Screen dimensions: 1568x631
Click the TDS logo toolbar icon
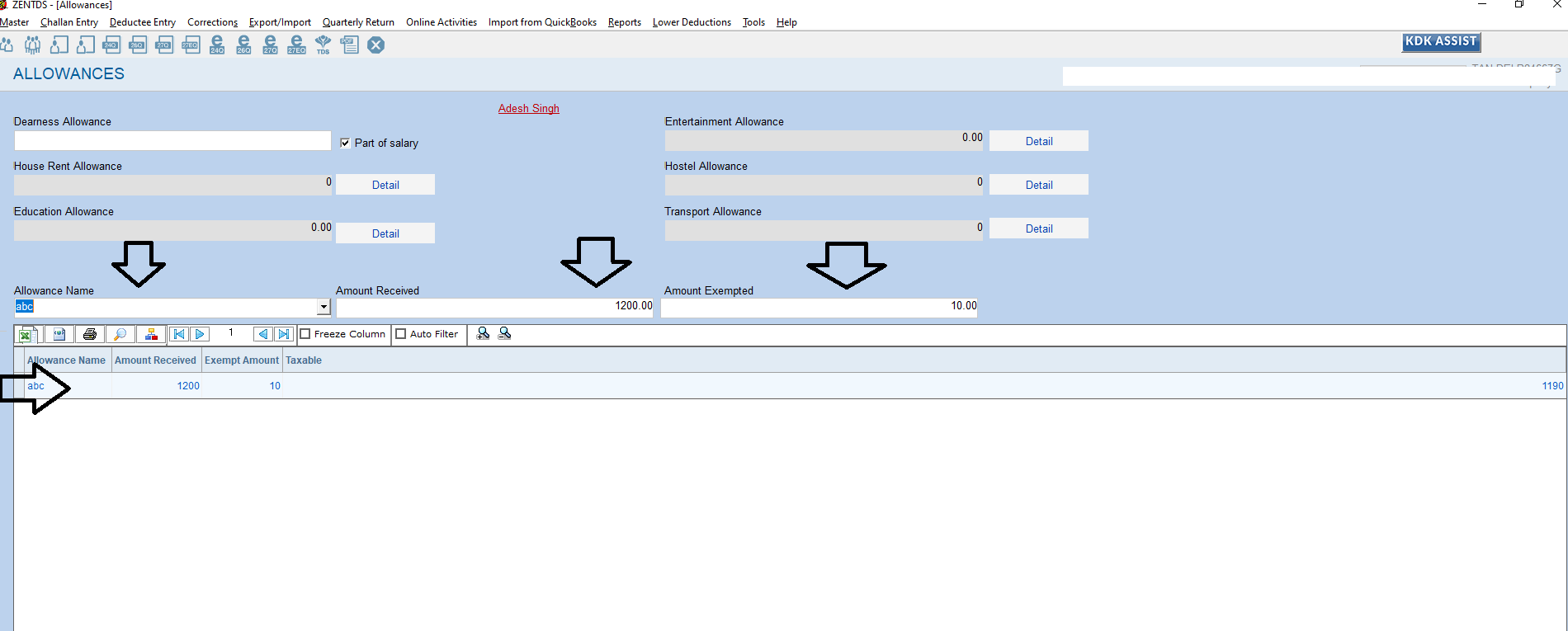[x=323, y=45]
